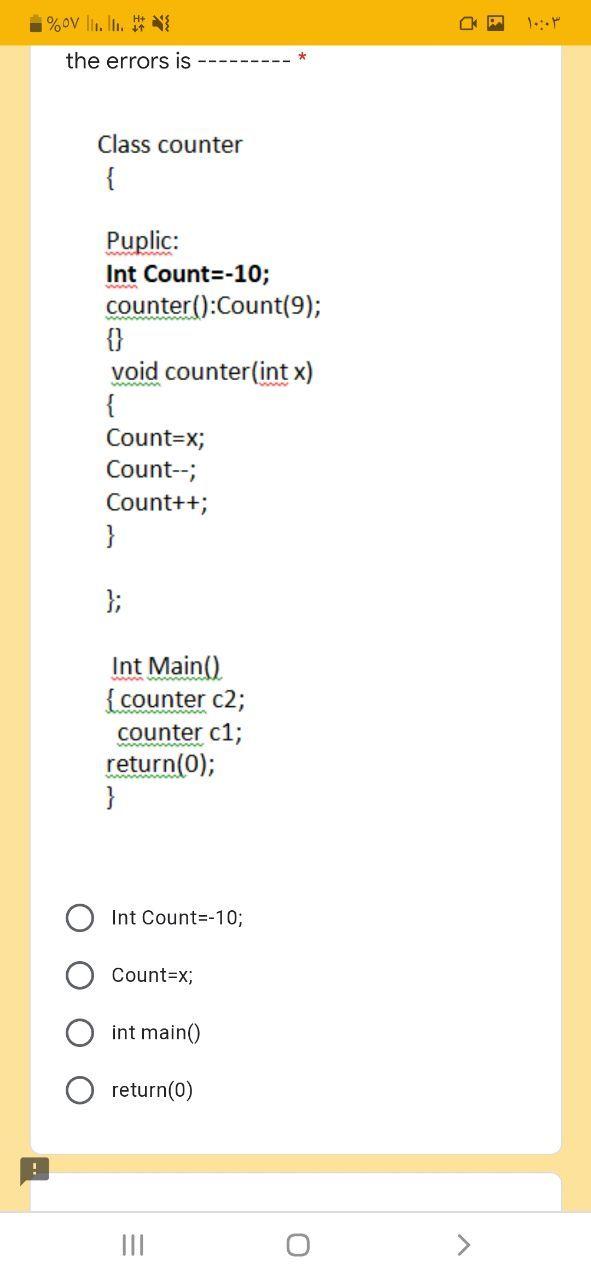Tap the required field asterisk on the question
Image resolution: width=591 pixels, height=1280 pixels.
(303, 58)
